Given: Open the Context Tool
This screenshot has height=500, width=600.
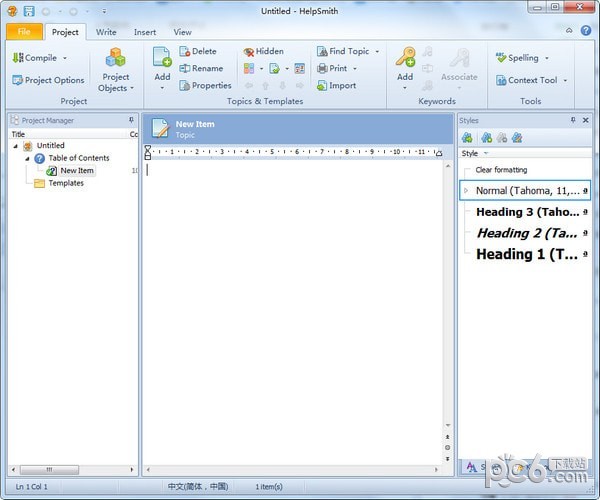Looking at the screenshot, I should coord(527,80).
